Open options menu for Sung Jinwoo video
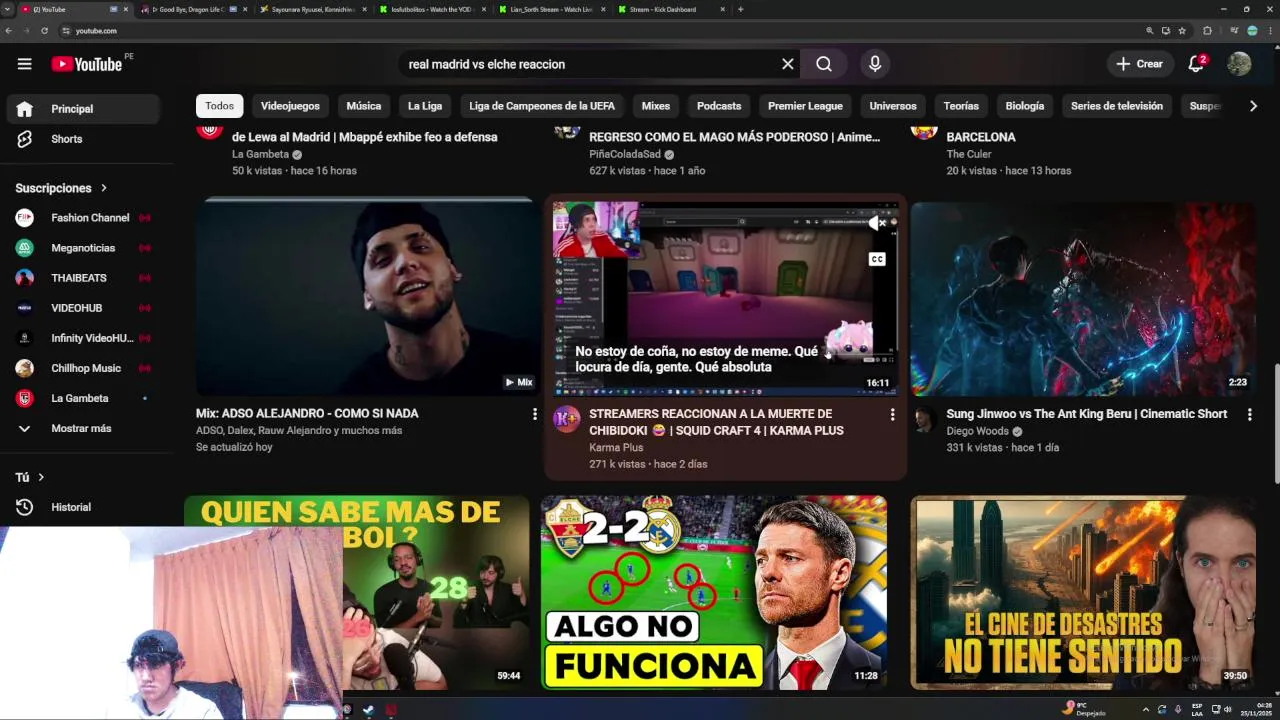The height and width of the screenshot is (720, 1280). [x=1250, y=414]
